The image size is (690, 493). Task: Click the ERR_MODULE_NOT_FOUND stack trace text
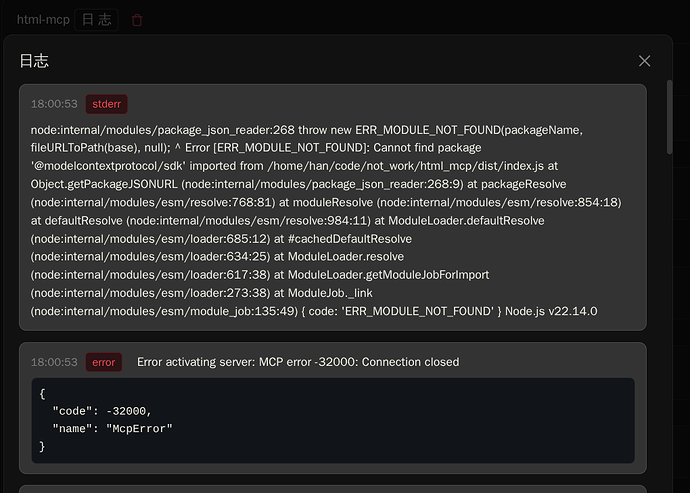(326, 221)
